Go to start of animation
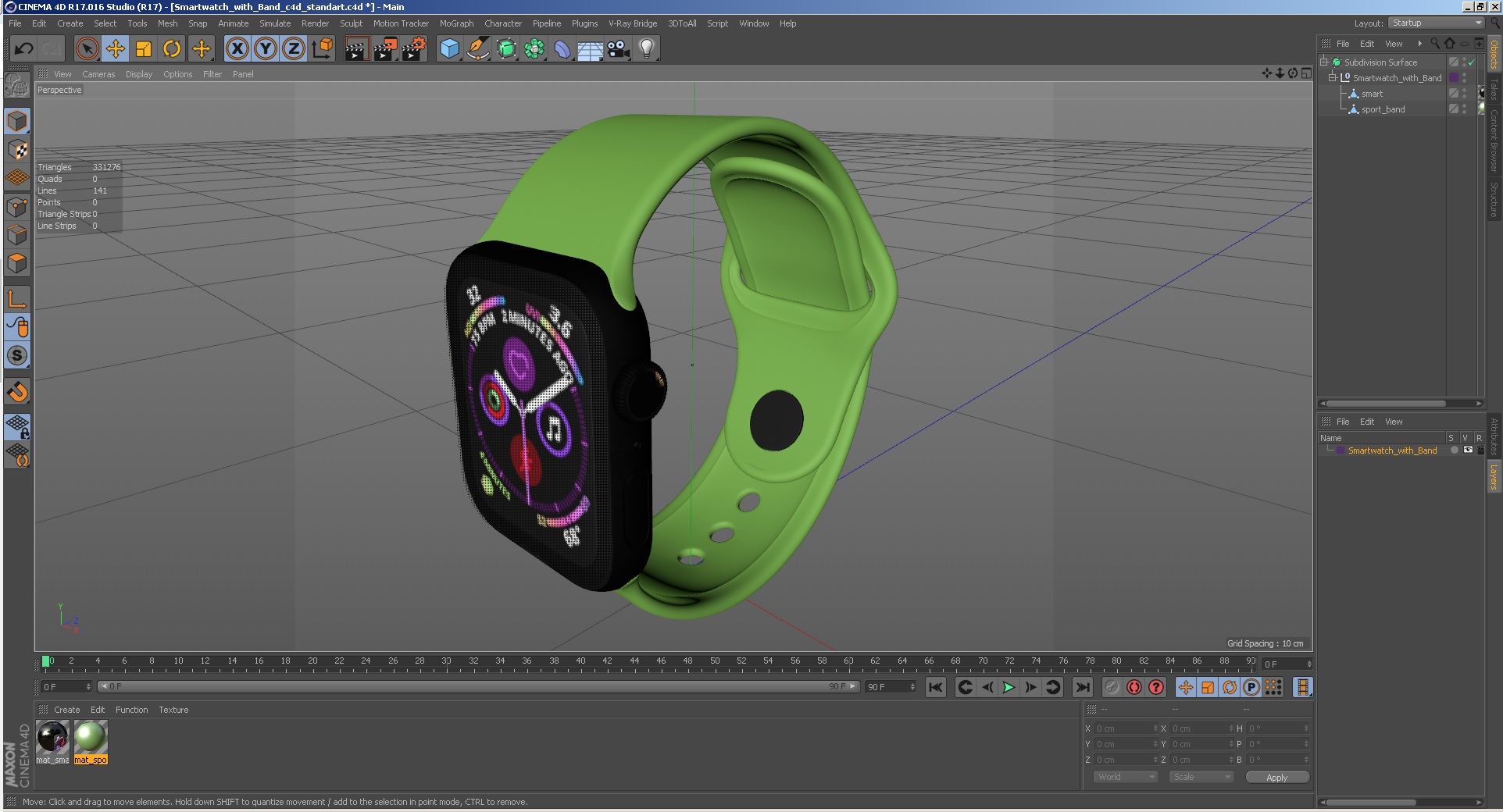Image resolution: width=1503 pixels, height=812 pixels. (936, 687)
